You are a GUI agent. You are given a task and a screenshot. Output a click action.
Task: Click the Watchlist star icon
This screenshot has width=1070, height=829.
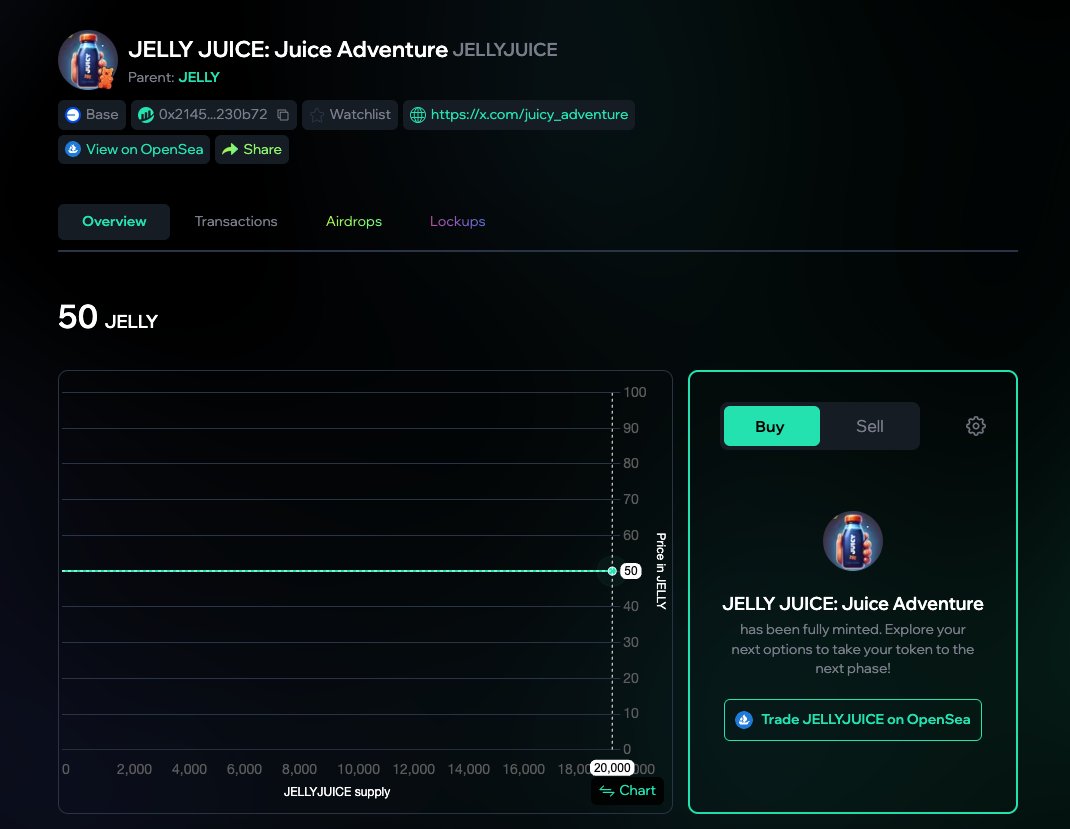(x=317, y=115)
